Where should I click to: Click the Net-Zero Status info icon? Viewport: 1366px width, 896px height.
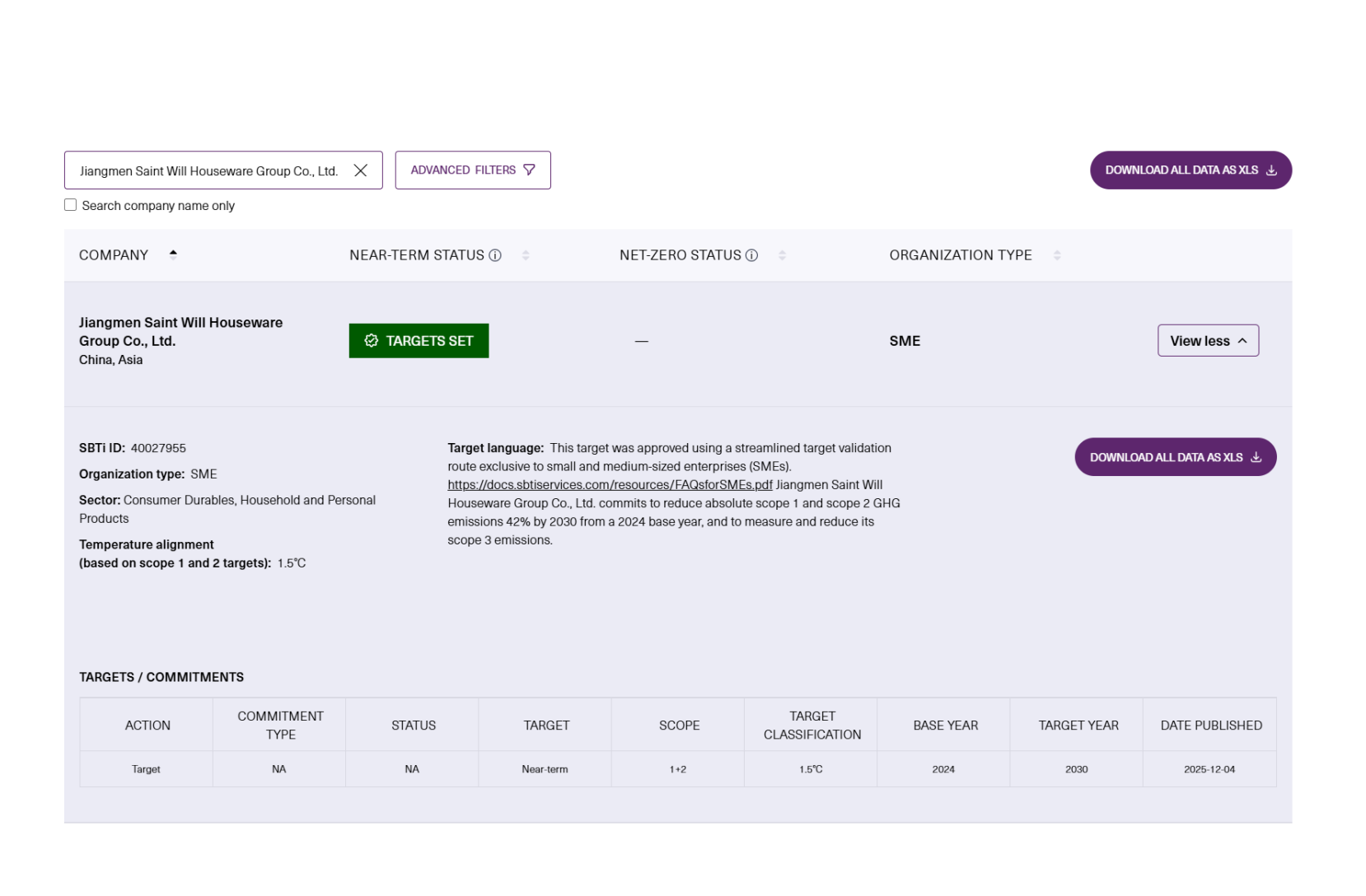[751, 255]
